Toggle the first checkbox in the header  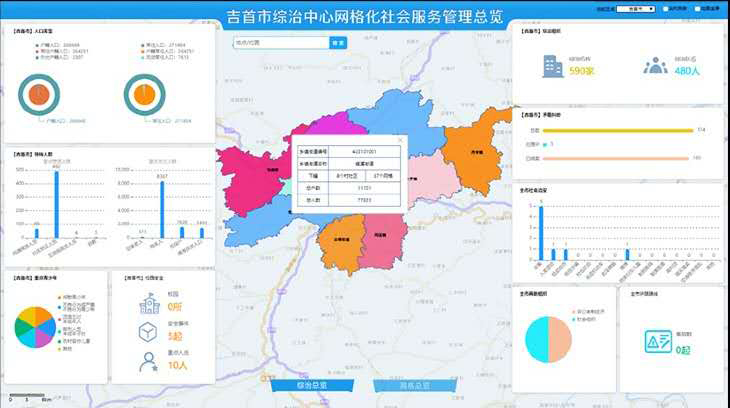[x=666, y=8]
